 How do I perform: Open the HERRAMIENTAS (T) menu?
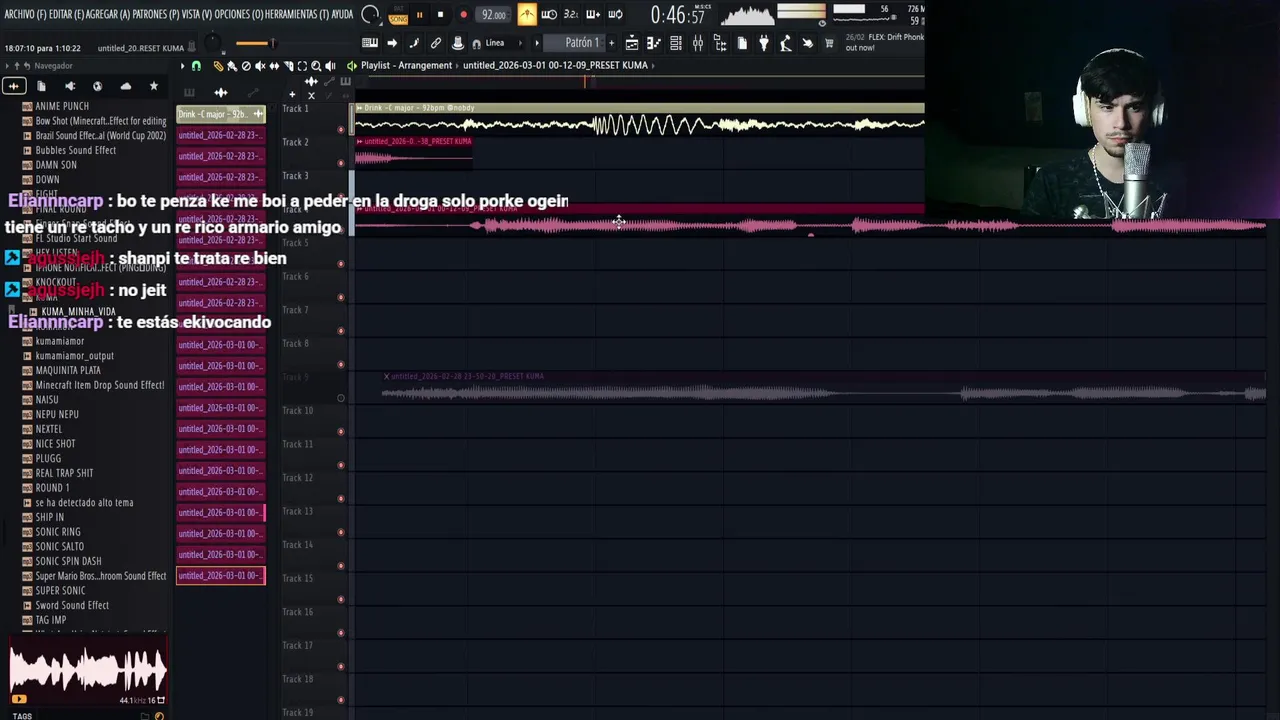pos(297,15)
